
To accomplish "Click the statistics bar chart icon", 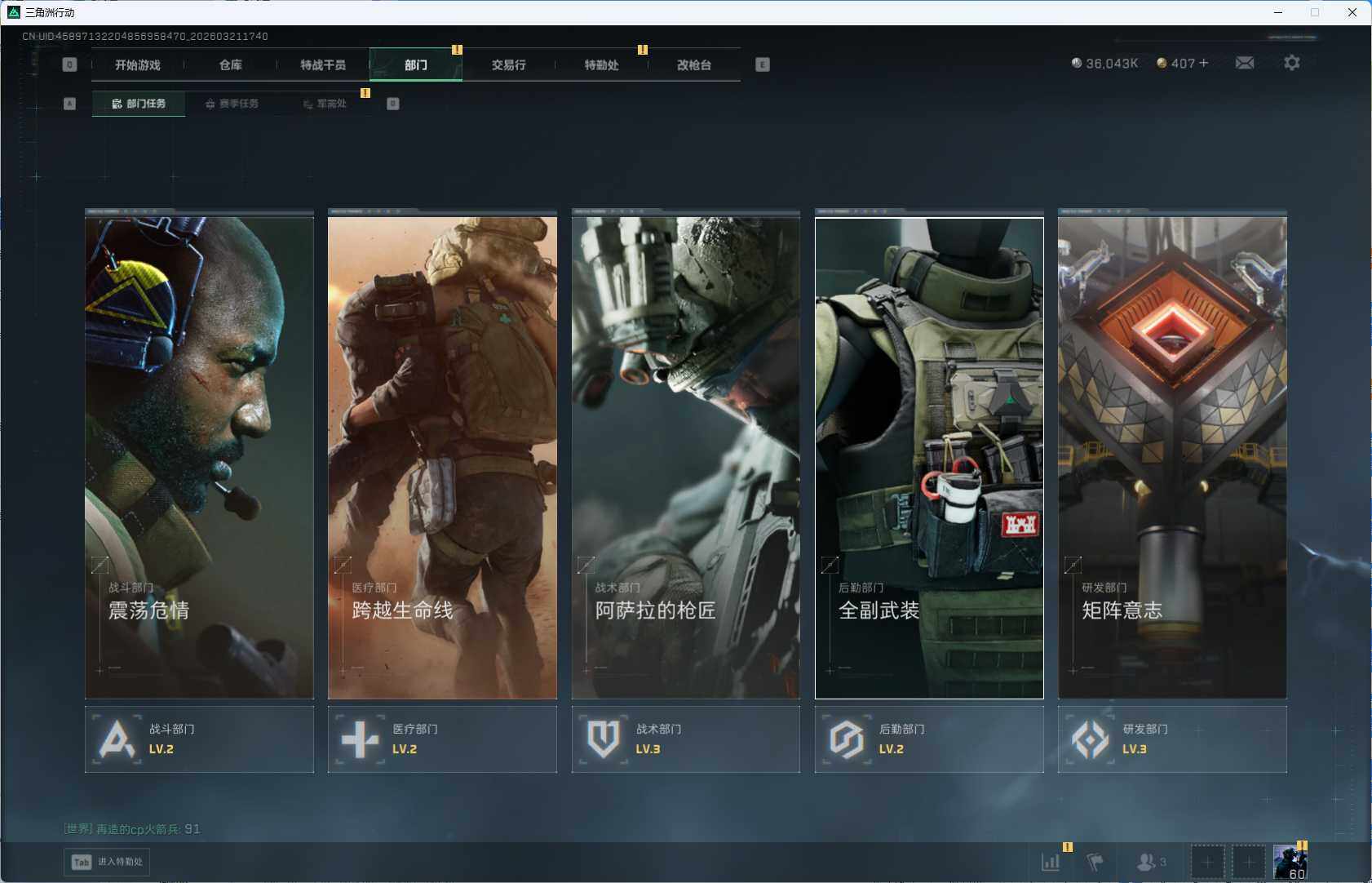I will [x=1051, y=862].
